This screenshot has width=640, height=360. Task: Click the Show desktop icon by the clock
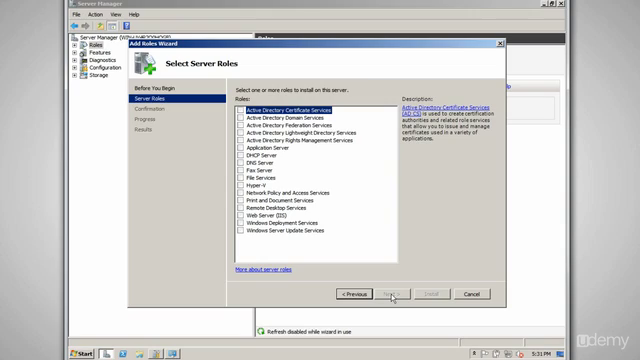coord(560,354)
